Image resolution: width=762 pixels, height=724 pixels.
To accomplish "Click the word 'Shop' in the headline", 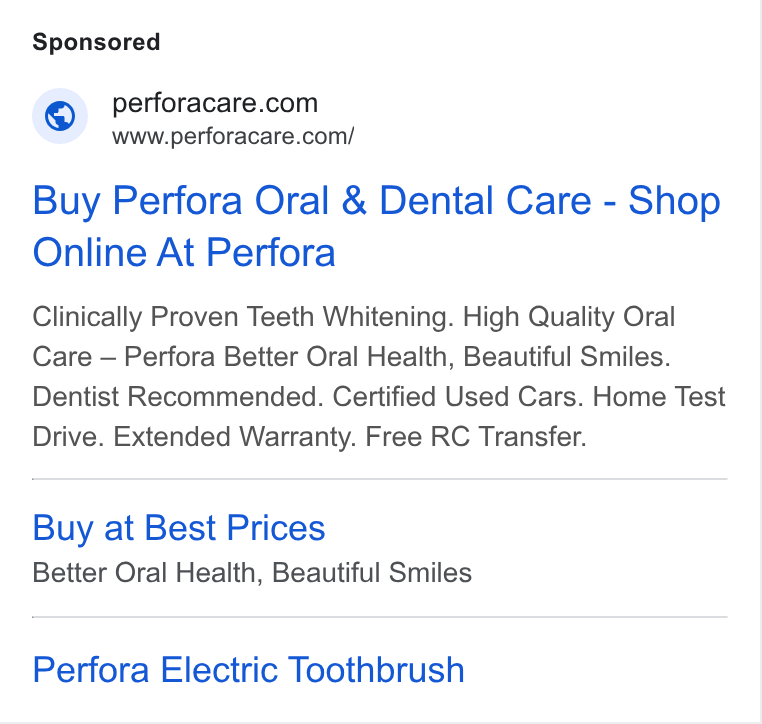I will coord(674,201).
